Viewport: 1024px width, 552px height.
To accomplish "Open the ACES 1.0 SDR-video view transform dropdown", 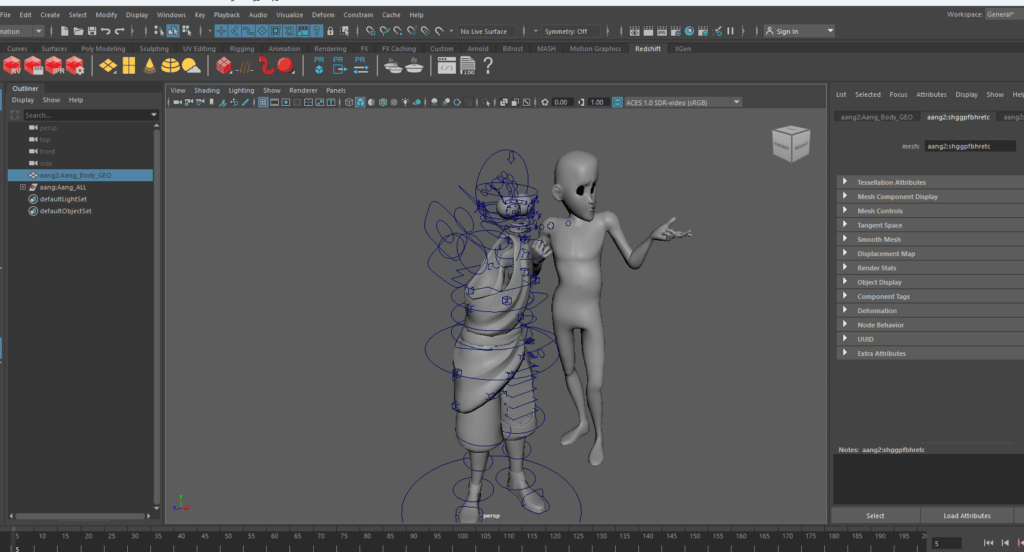I will point(682,102).
